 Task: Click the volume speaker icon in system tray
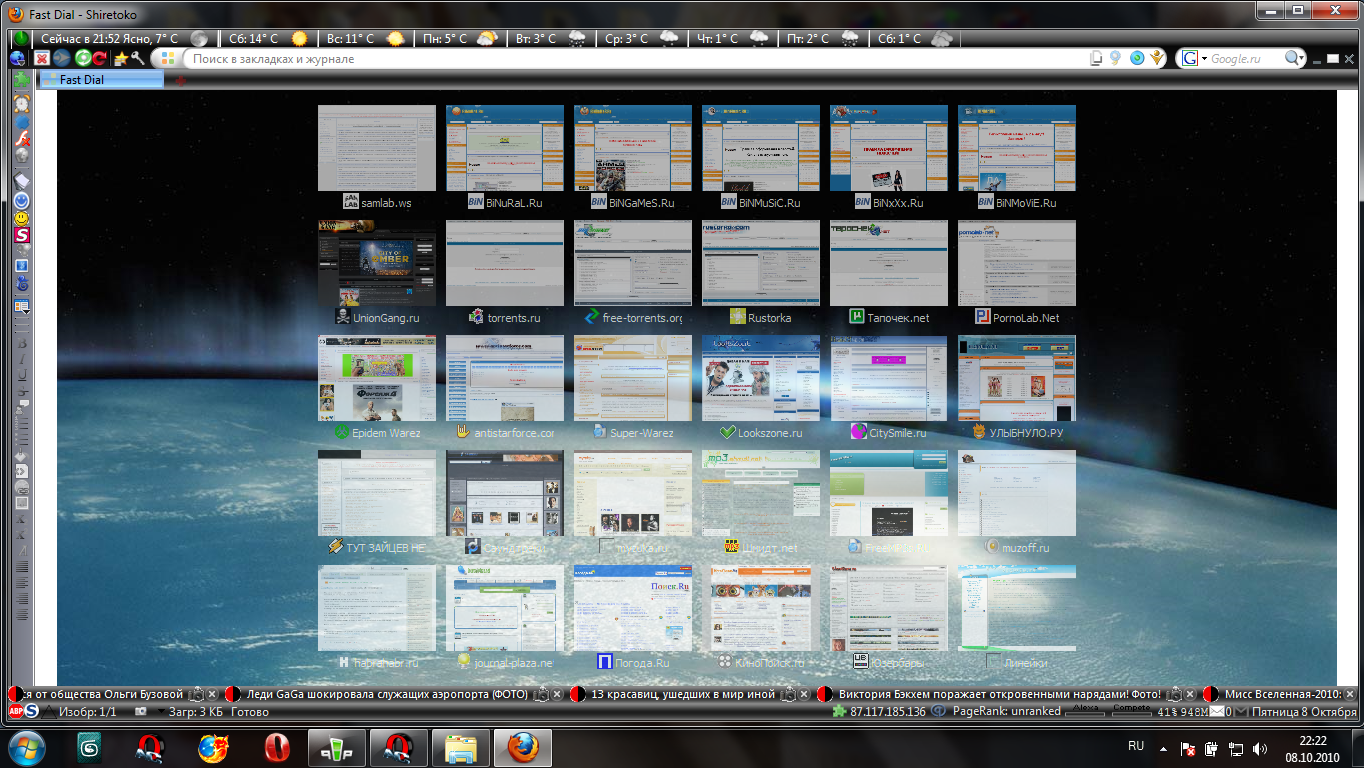point(1258,748)
